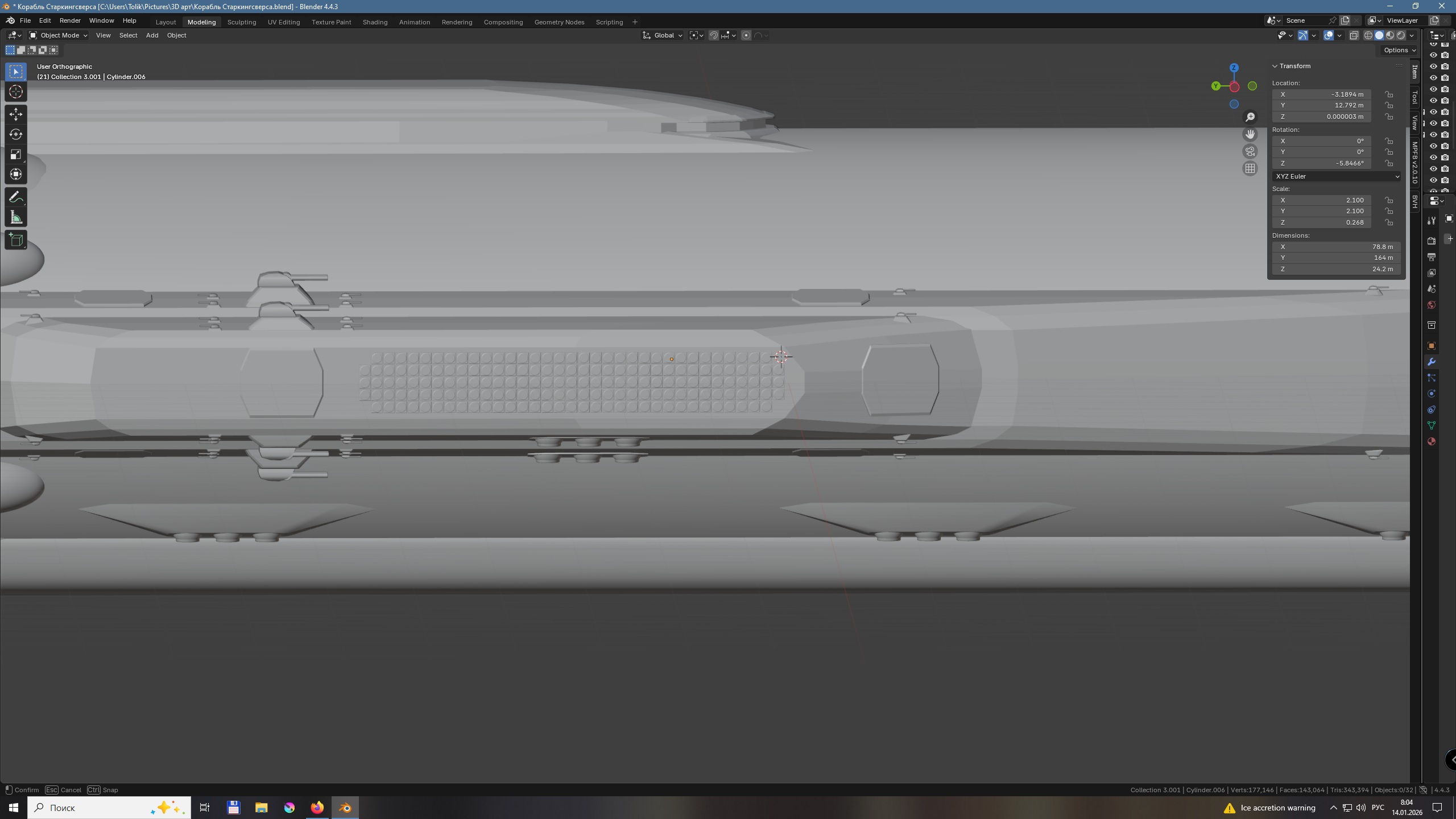This screenshot has height=819, width=1456.
Task: Choose the Add Cube tool
Action: [x=16, y=240]
